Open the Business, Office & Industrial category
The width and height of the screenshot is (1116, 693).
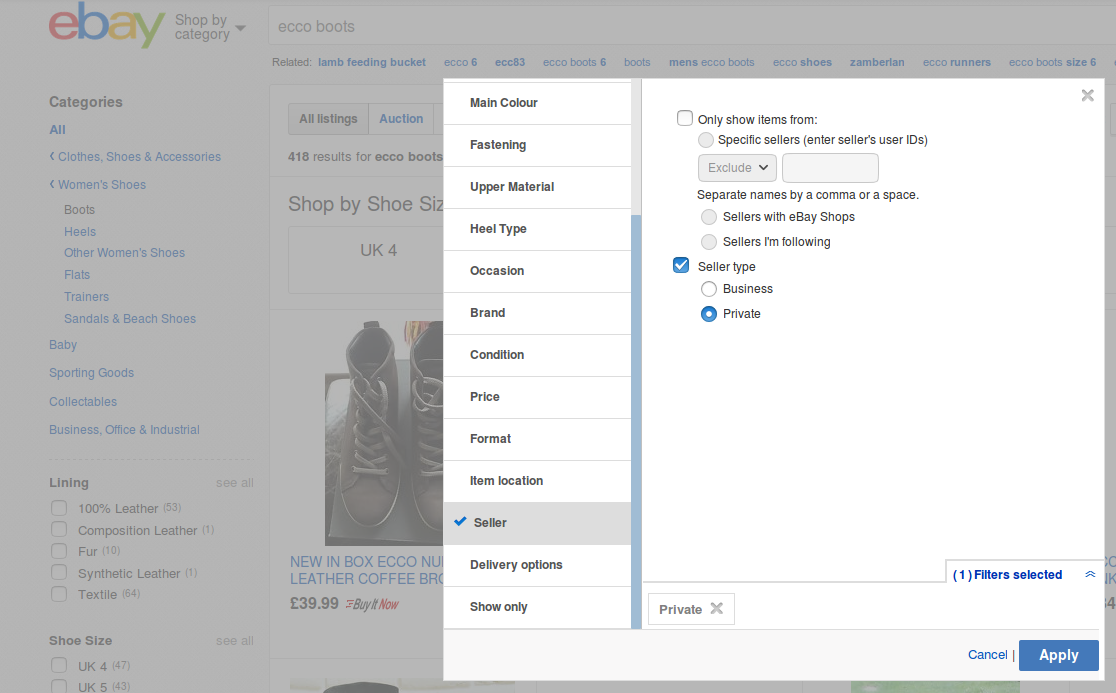pos(124,430)
